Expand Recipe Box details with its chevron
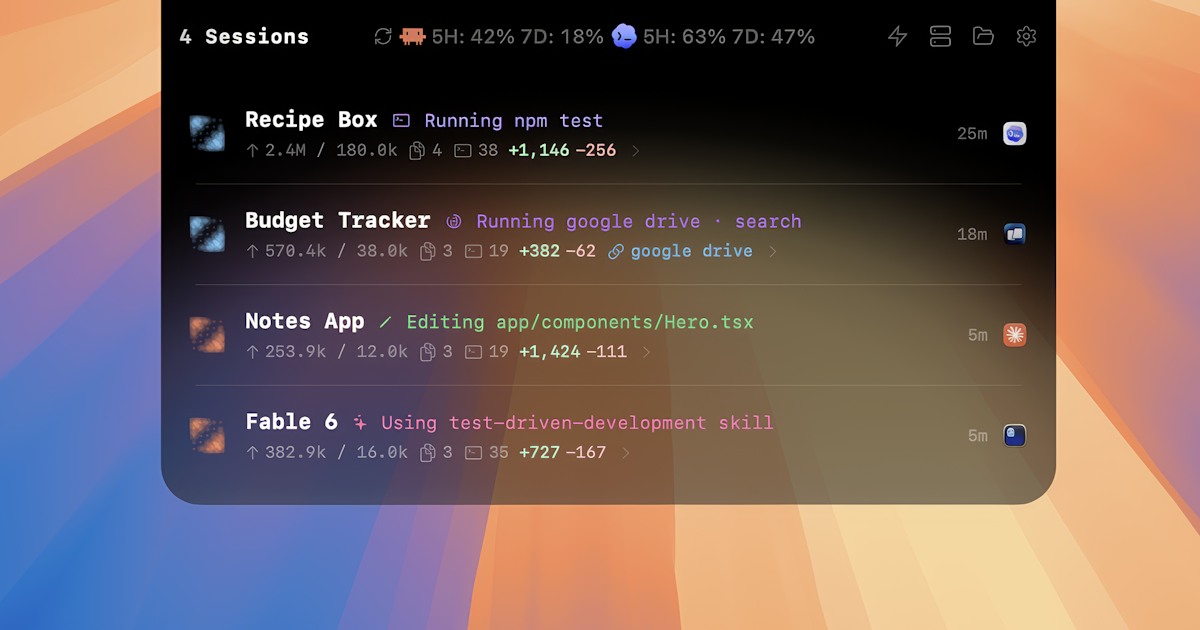This screenshot has width=1200, height=630. [636, 151]
